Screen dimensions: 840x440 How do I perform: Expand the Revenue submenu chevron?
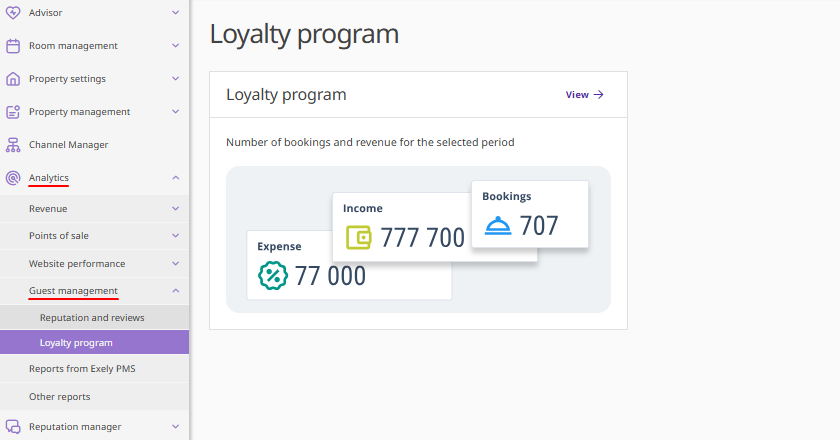pyautogui.click(x=176, y=209)
